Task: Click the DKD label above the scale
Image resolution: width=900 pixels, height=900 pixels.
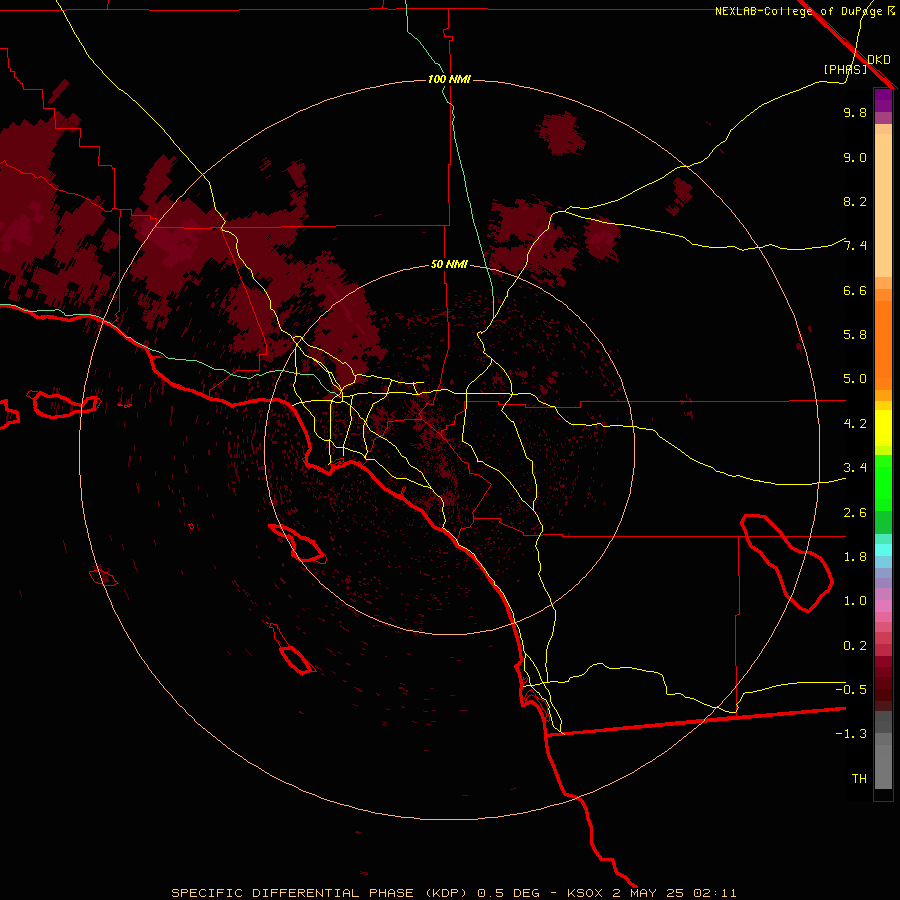Action: pos(879,59)
